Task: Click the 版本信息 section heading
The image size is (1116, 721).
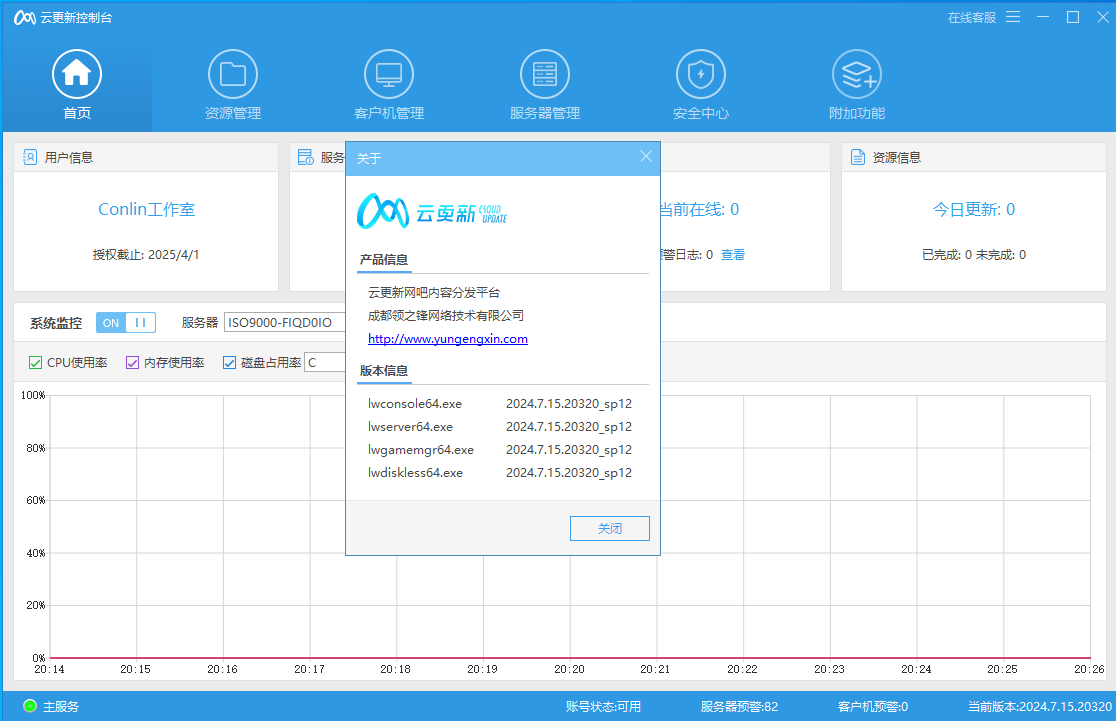Action: click(384, 371)
